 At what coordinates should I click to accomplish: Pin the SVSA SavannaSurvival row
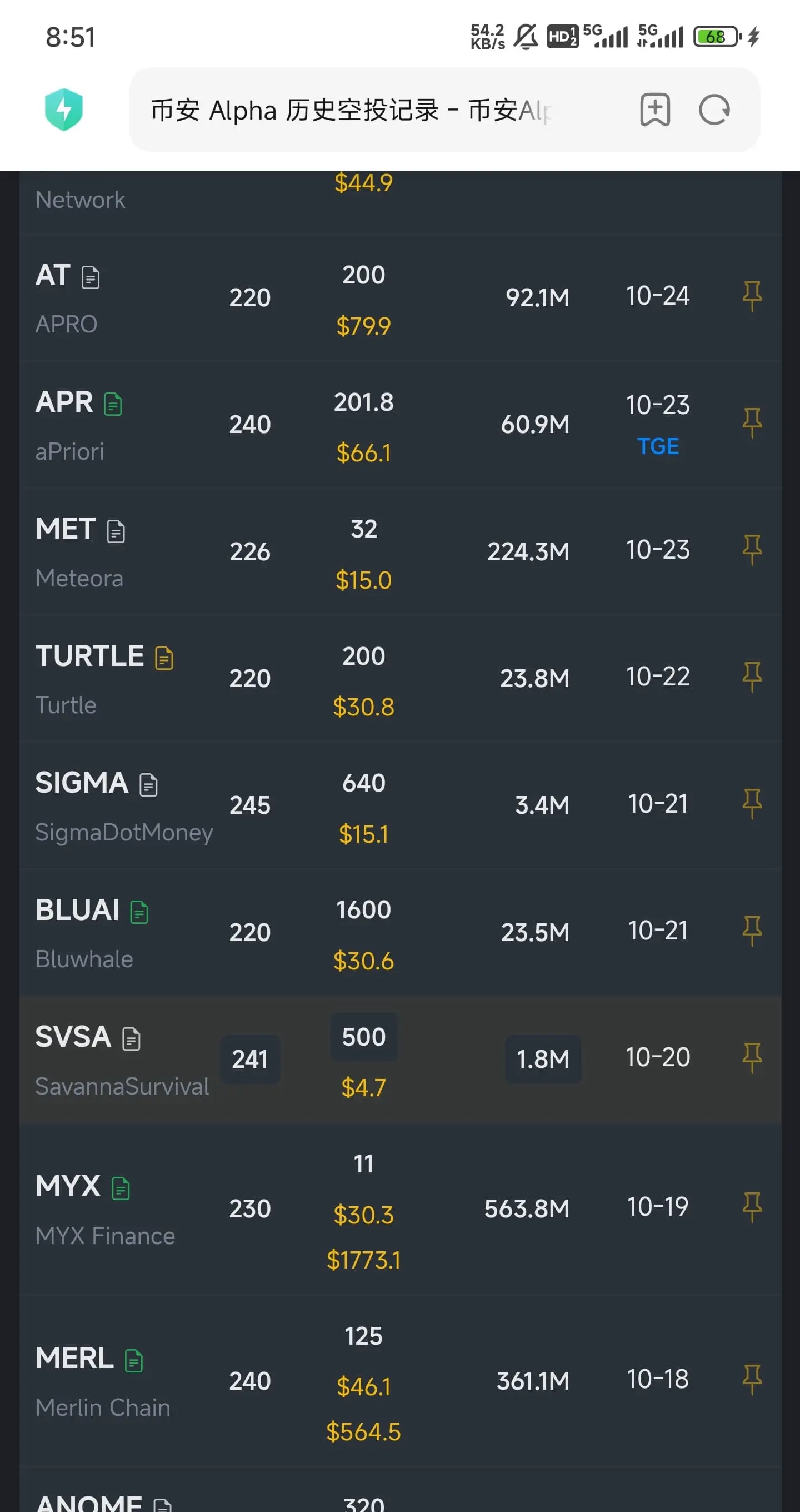[752, 1058]
